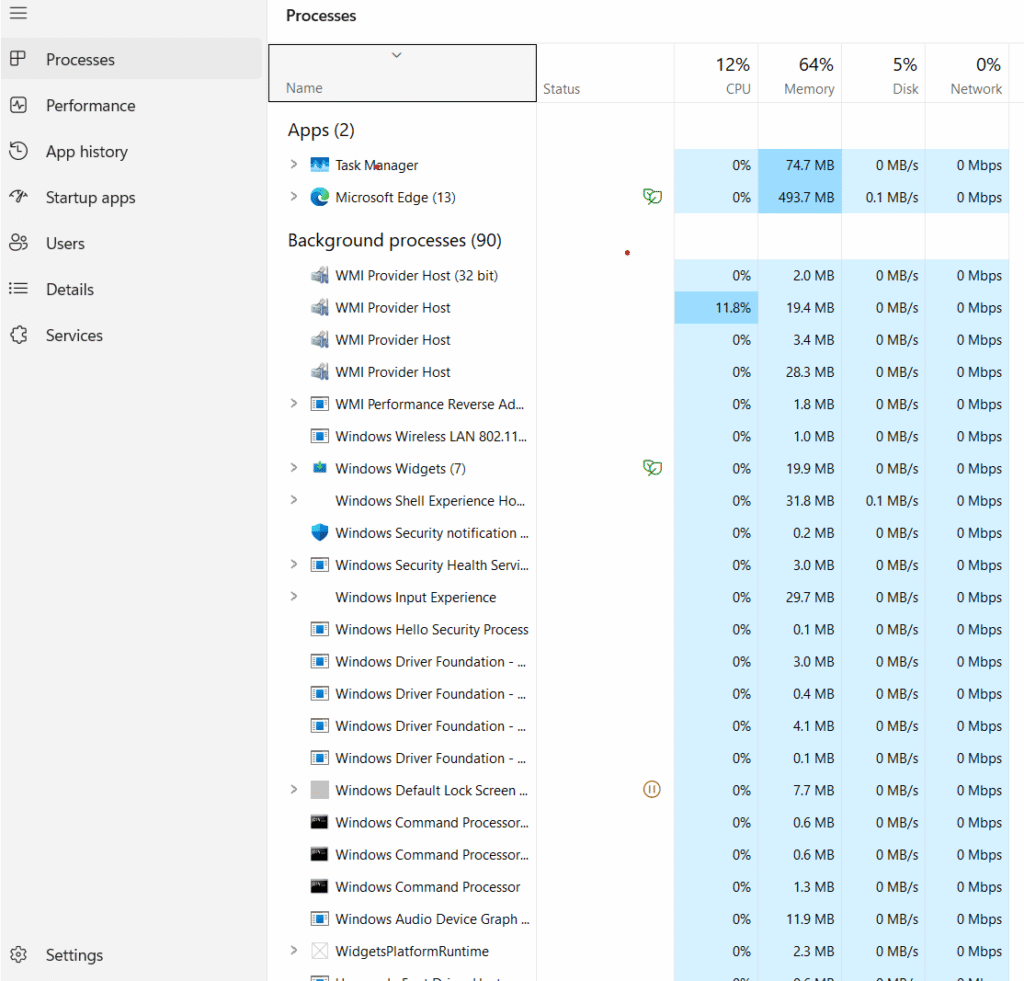Open Task Manager Settings
This screenshot has width=1024, height=981.
(x=74, y=955)
